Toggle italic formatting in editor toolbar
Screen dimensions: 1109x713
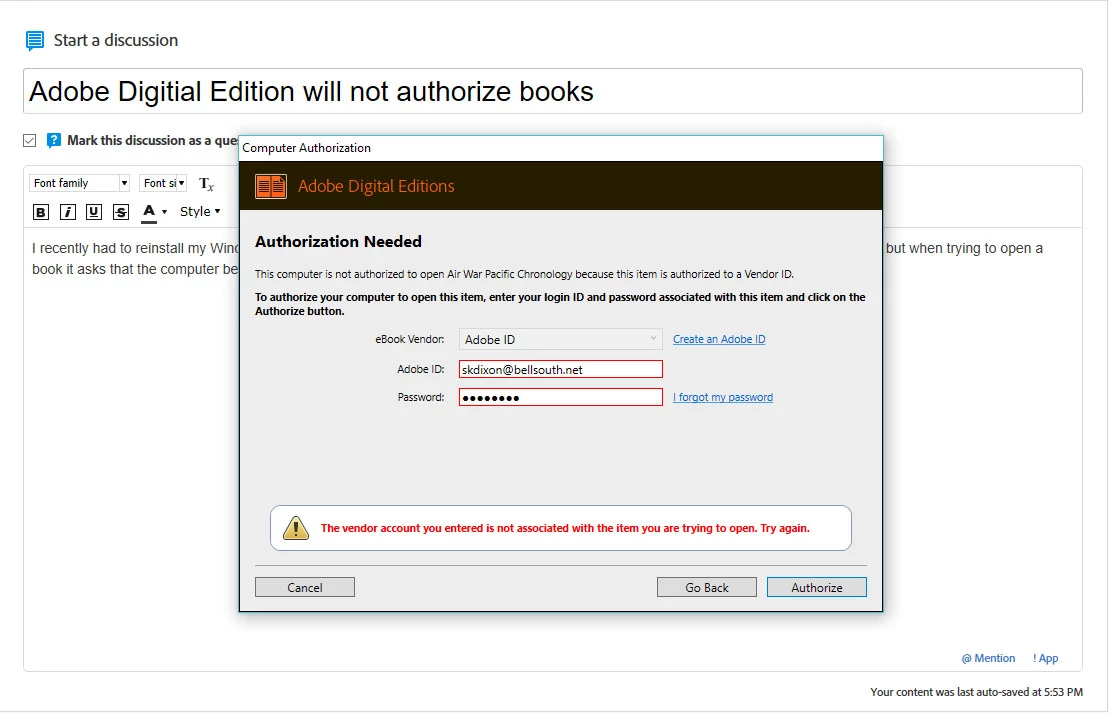(68, 211)
